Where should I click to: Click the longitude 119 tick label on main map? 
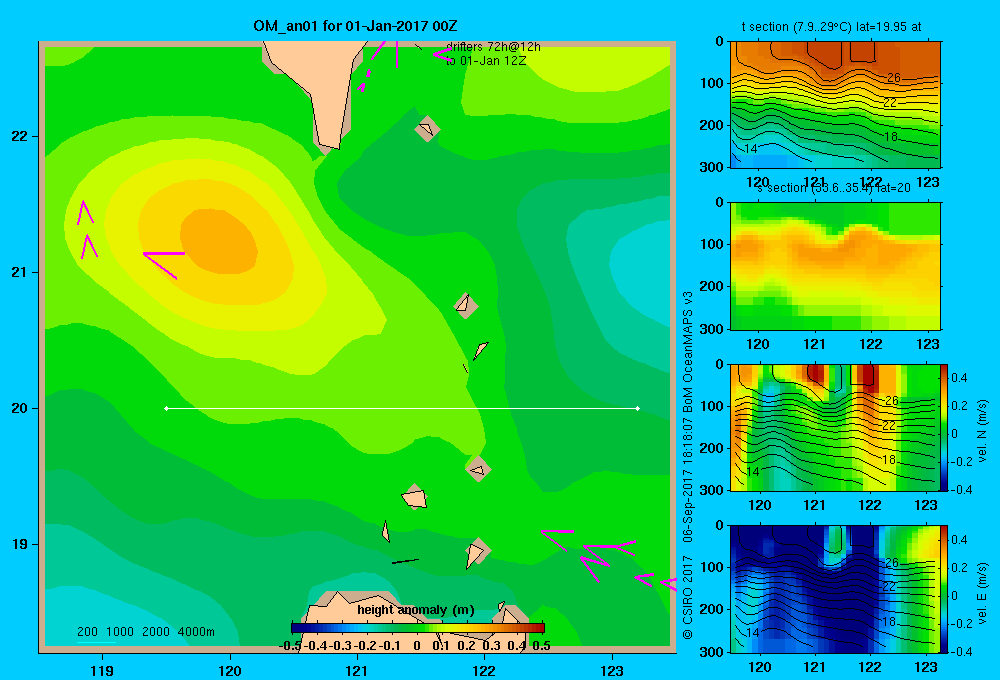[x=102, y=671]
